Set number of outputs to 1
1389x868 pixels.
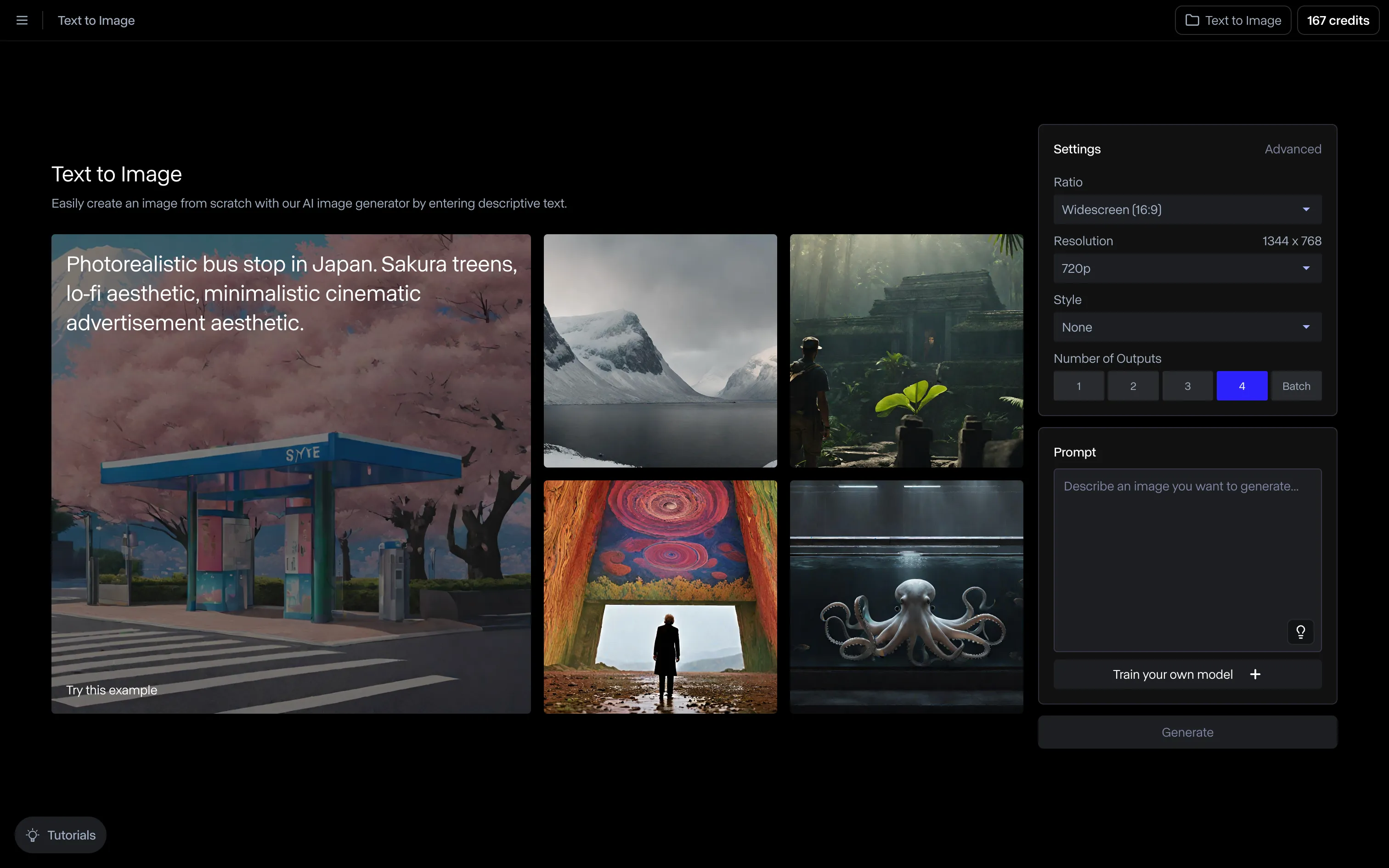pyautogui.click(x=1078, y=386)
